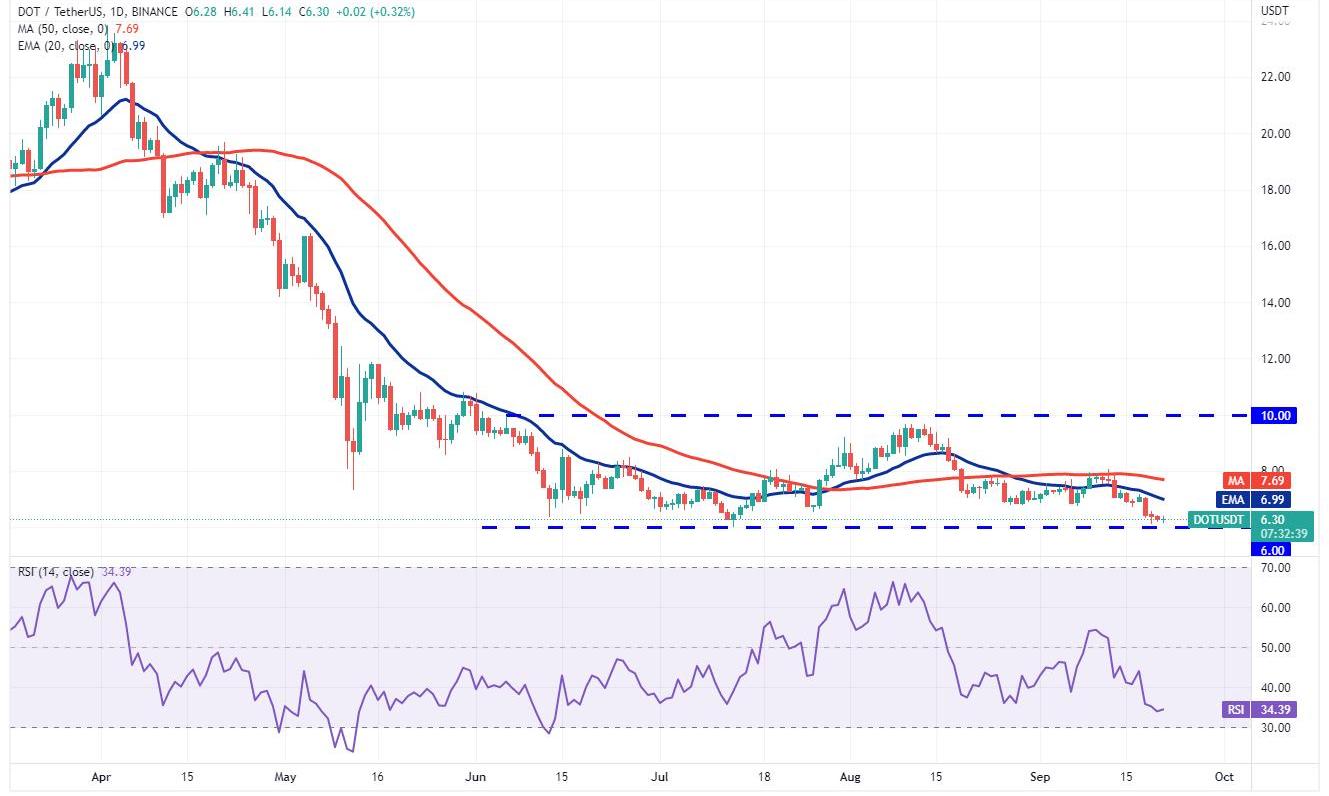Image resolution: width=1329 pixels, height=796 pixels.
Task: Click the Sep label on the time axis
Action: coord(1041,776)
